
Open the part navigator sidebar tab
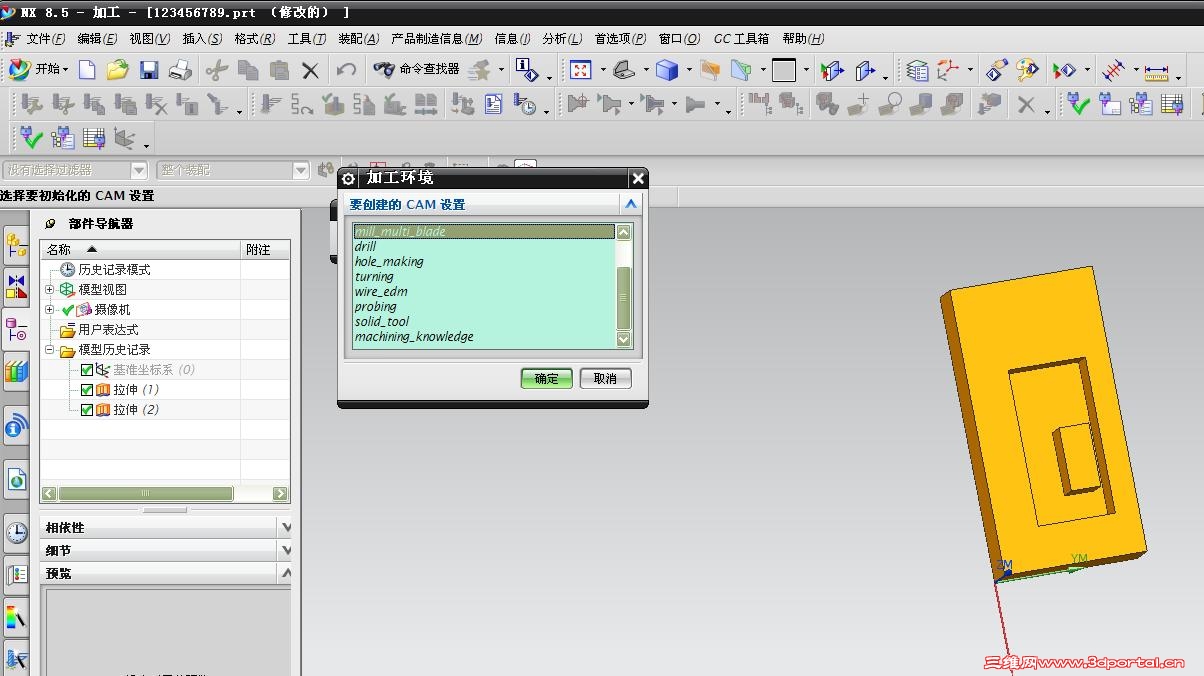pos(16,330)
